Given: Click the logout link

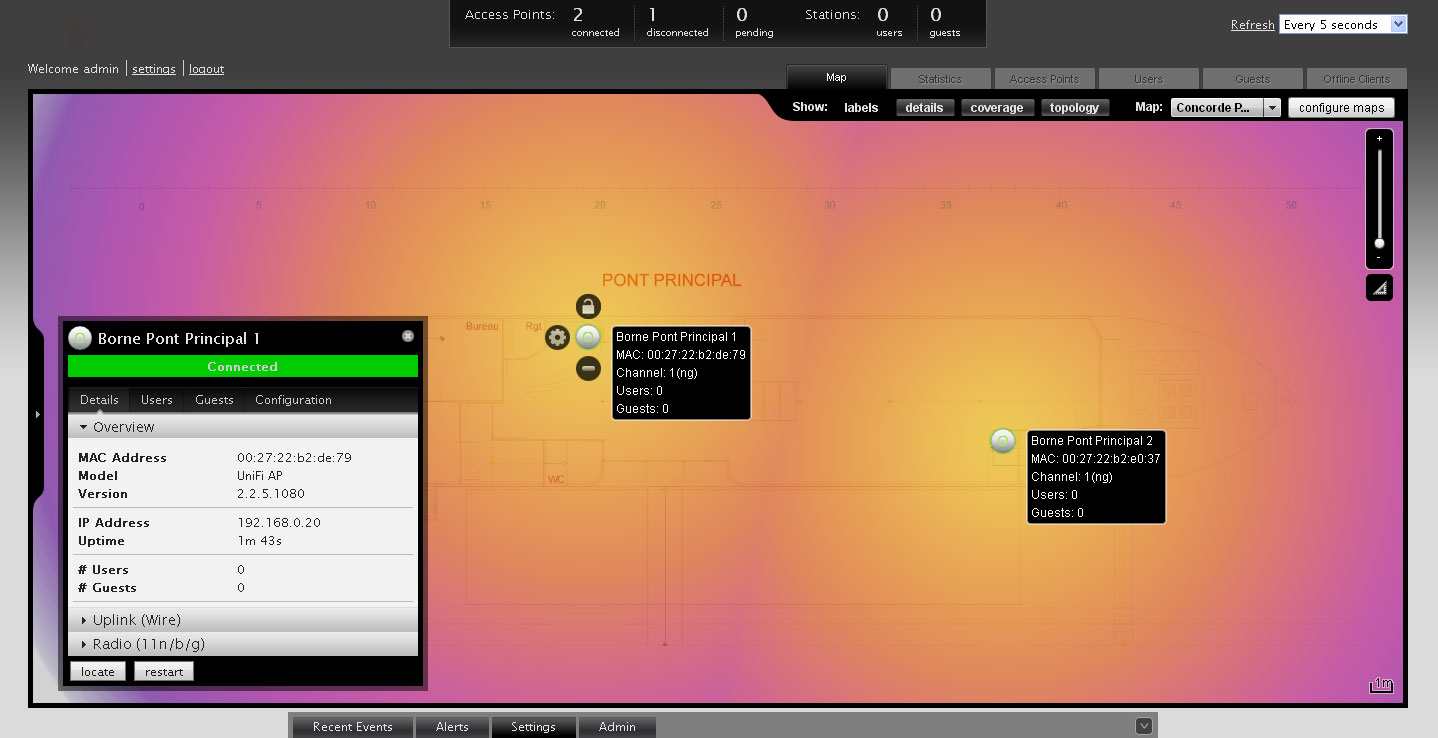Looking at the screenshot, I should coord(206,69).
